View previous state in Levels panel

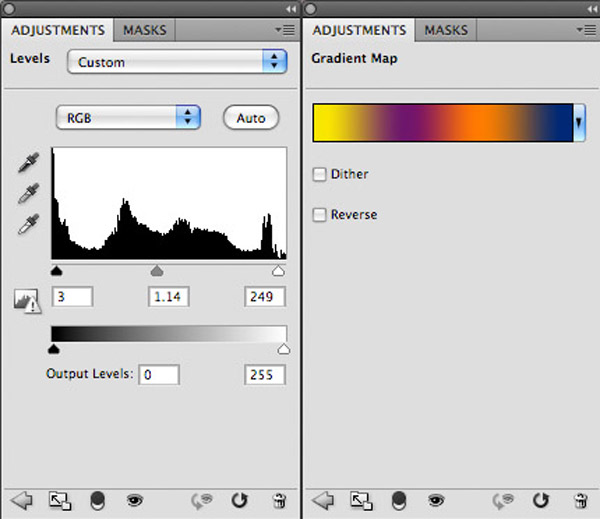point(202,501)
